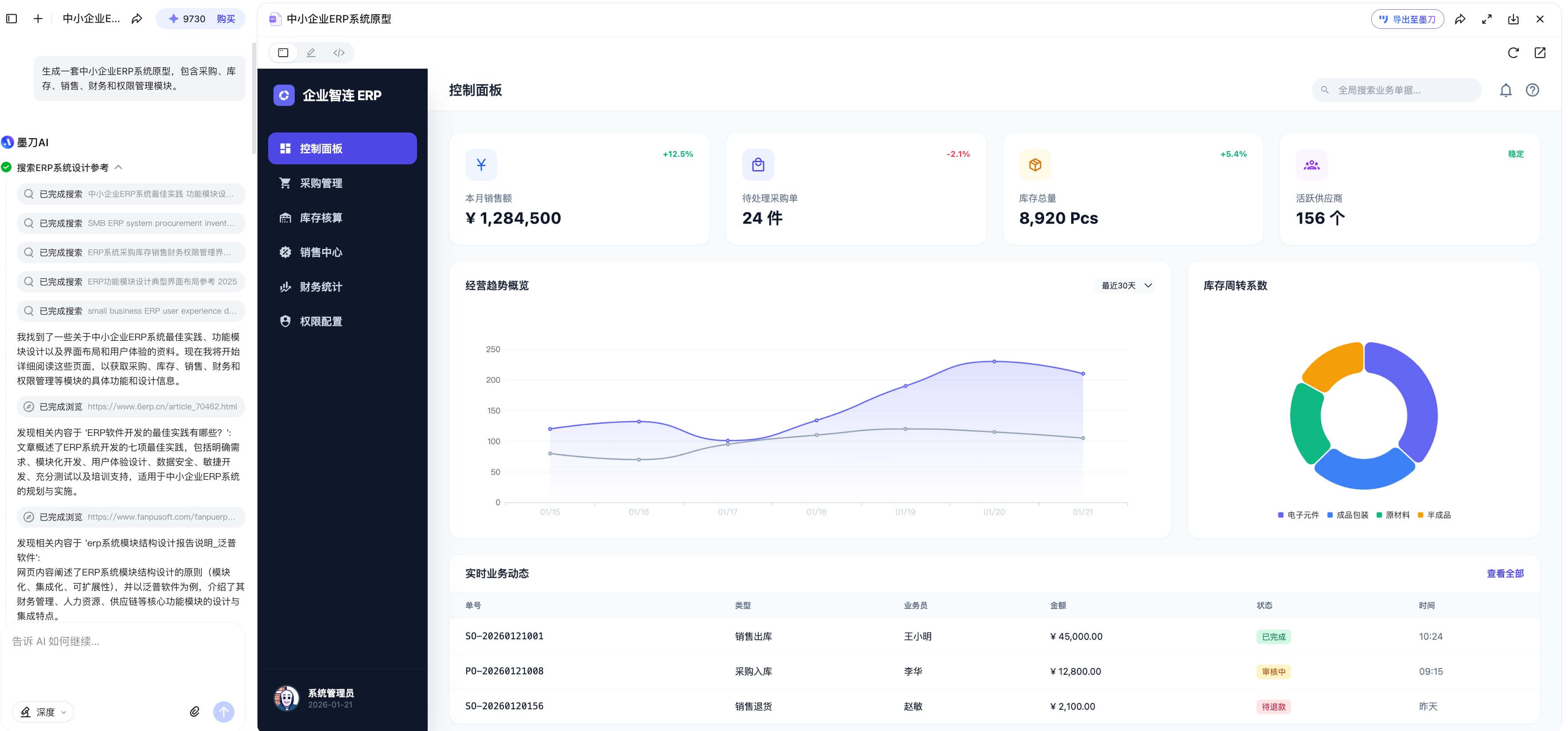Screen dimensions: 1568x731
Task: Click the refresh preview icon
Action: coord(1513,52)
